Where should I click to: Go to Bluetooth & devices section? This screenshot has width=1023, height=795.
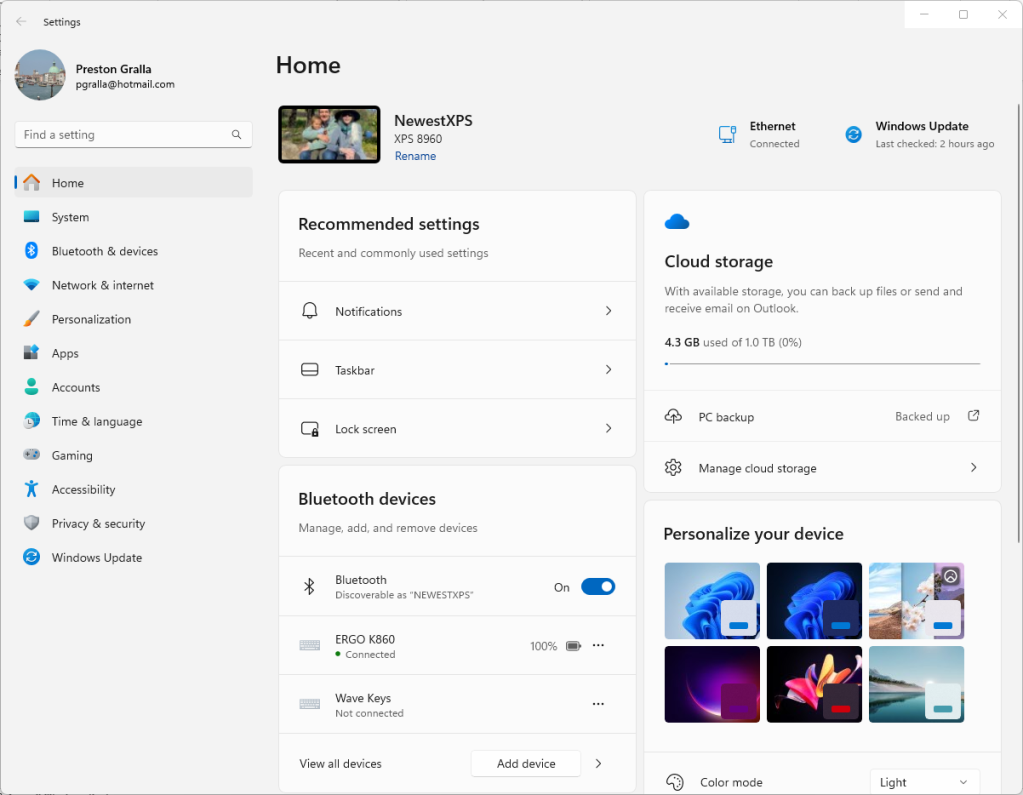tap(134, 251)
